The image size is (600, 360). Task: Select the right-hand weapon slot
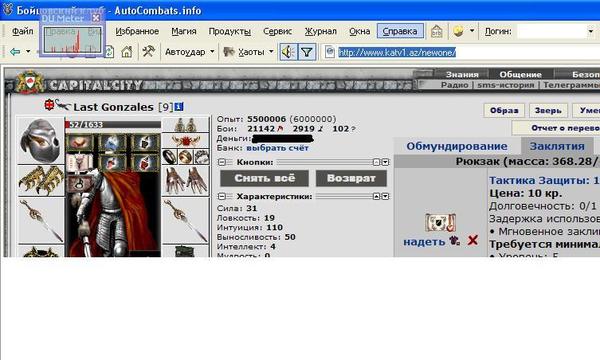click(x=186, y=220)
